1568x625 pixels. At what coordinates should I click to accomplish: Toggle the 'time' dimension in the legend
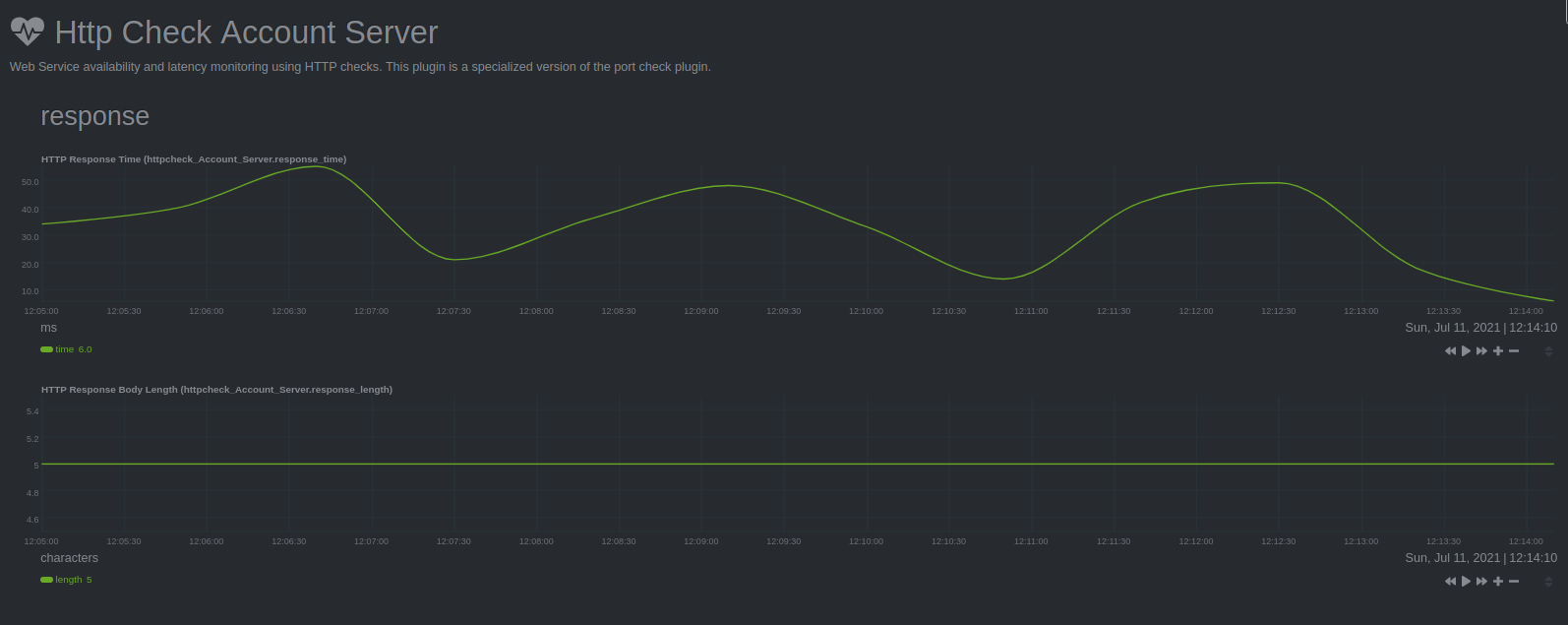click(64, 349)
